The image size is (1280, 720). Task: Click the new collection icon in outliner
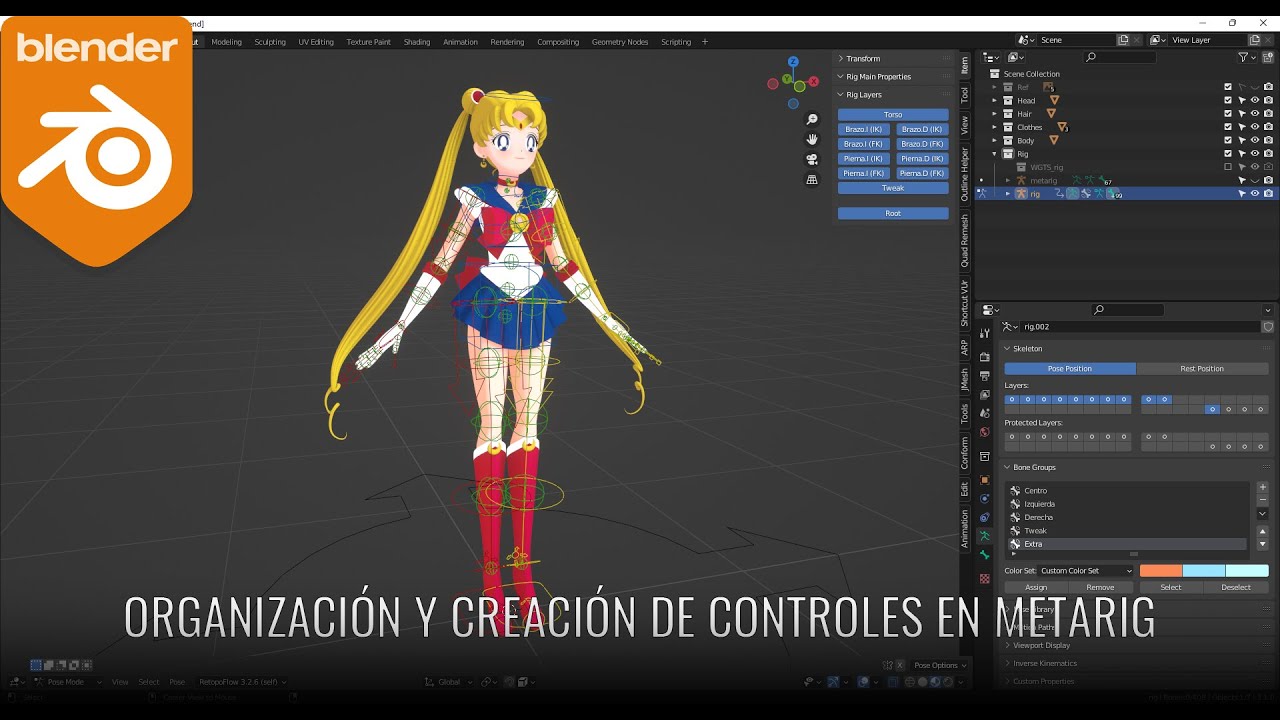pos(1268,57)
